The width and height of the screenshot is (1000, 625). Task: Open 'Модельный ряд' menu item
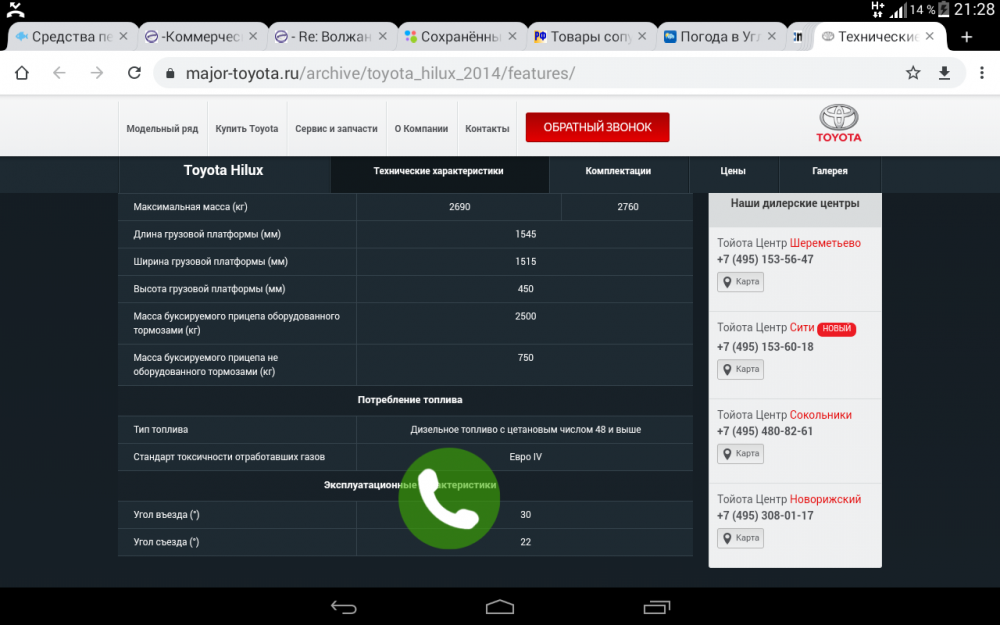(162, 129)
